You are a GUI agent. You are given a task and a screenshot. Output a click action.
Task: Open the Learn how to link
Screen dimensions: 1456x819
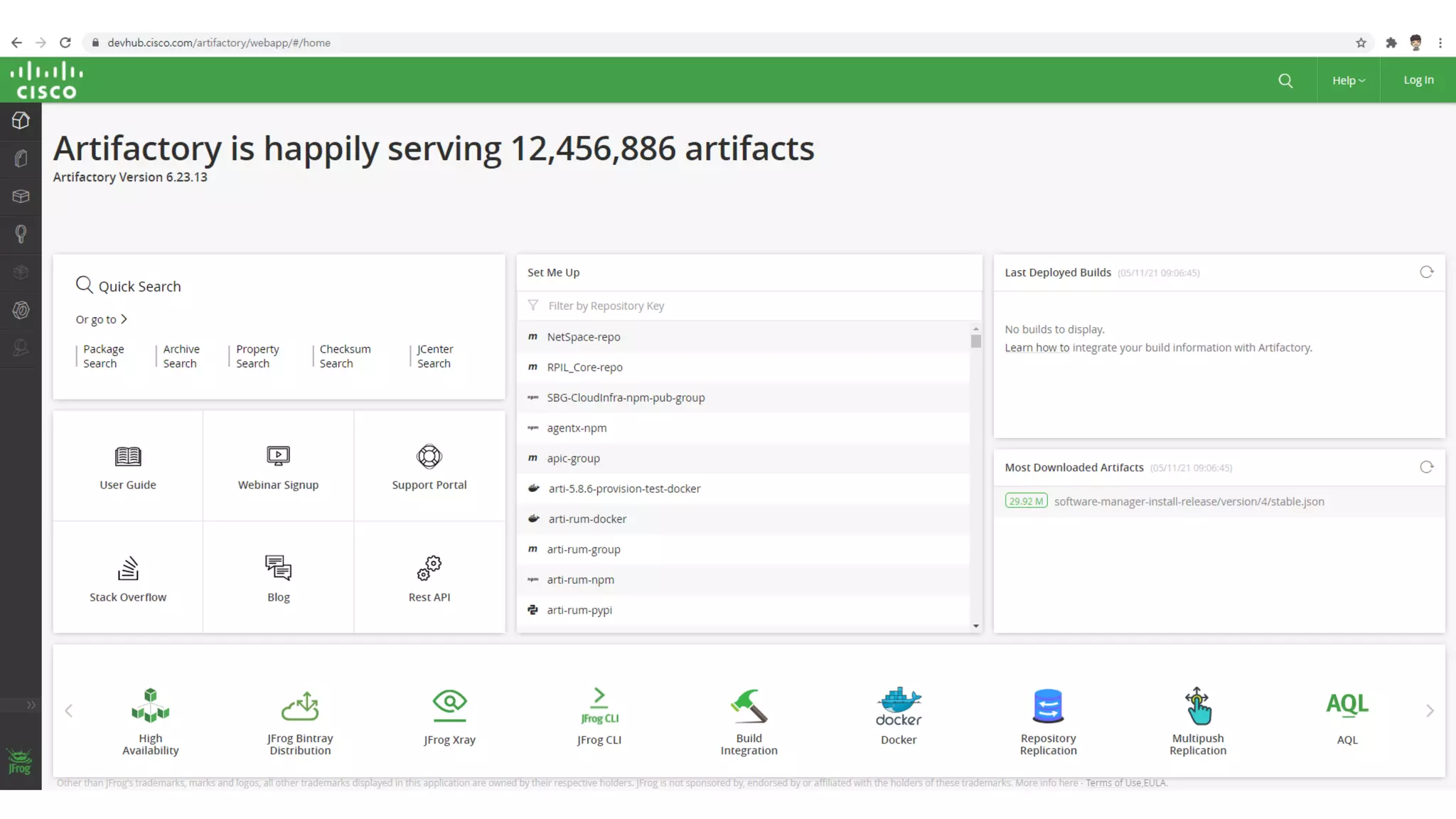click(1037, 348)
